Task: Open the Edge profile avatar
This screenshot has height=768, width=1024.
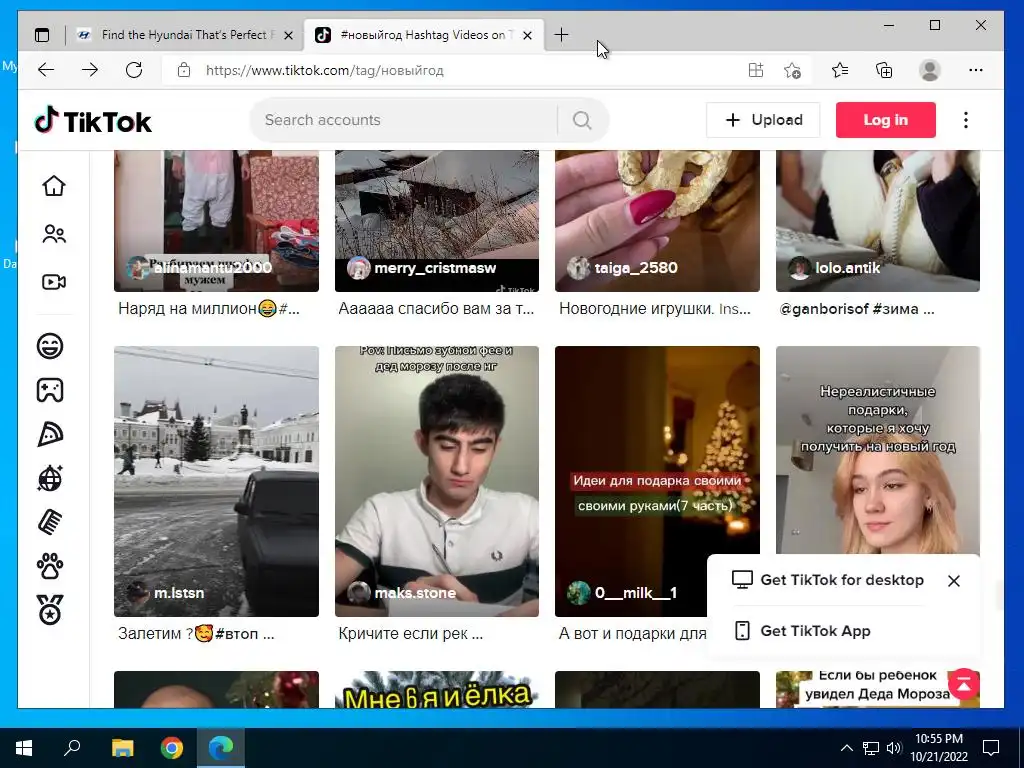Action: coord(929,70)
